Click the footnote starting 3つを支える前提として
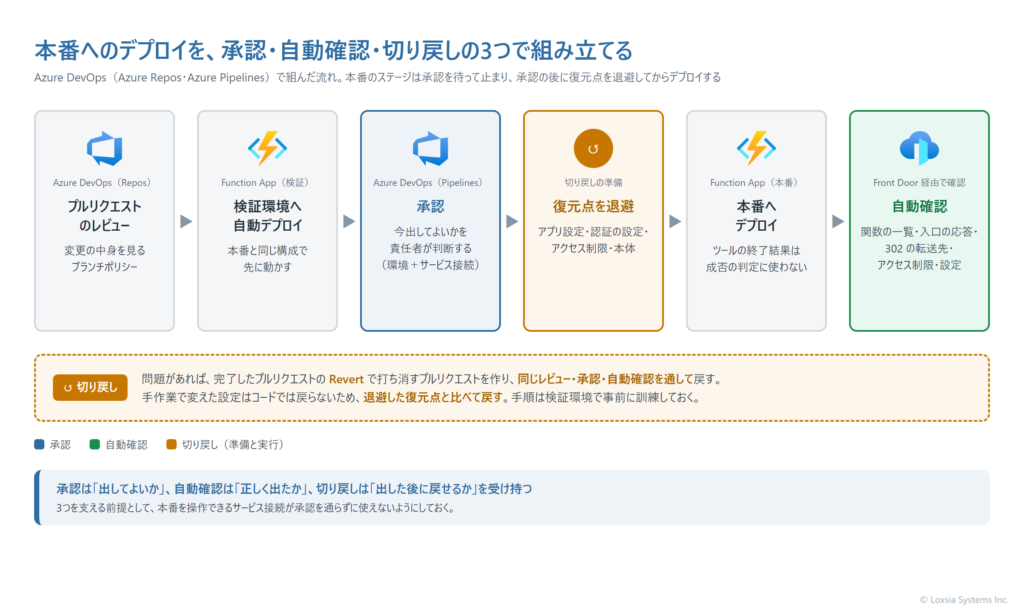1024x614 pixels. pyautogui.click(x=255, y=508)
